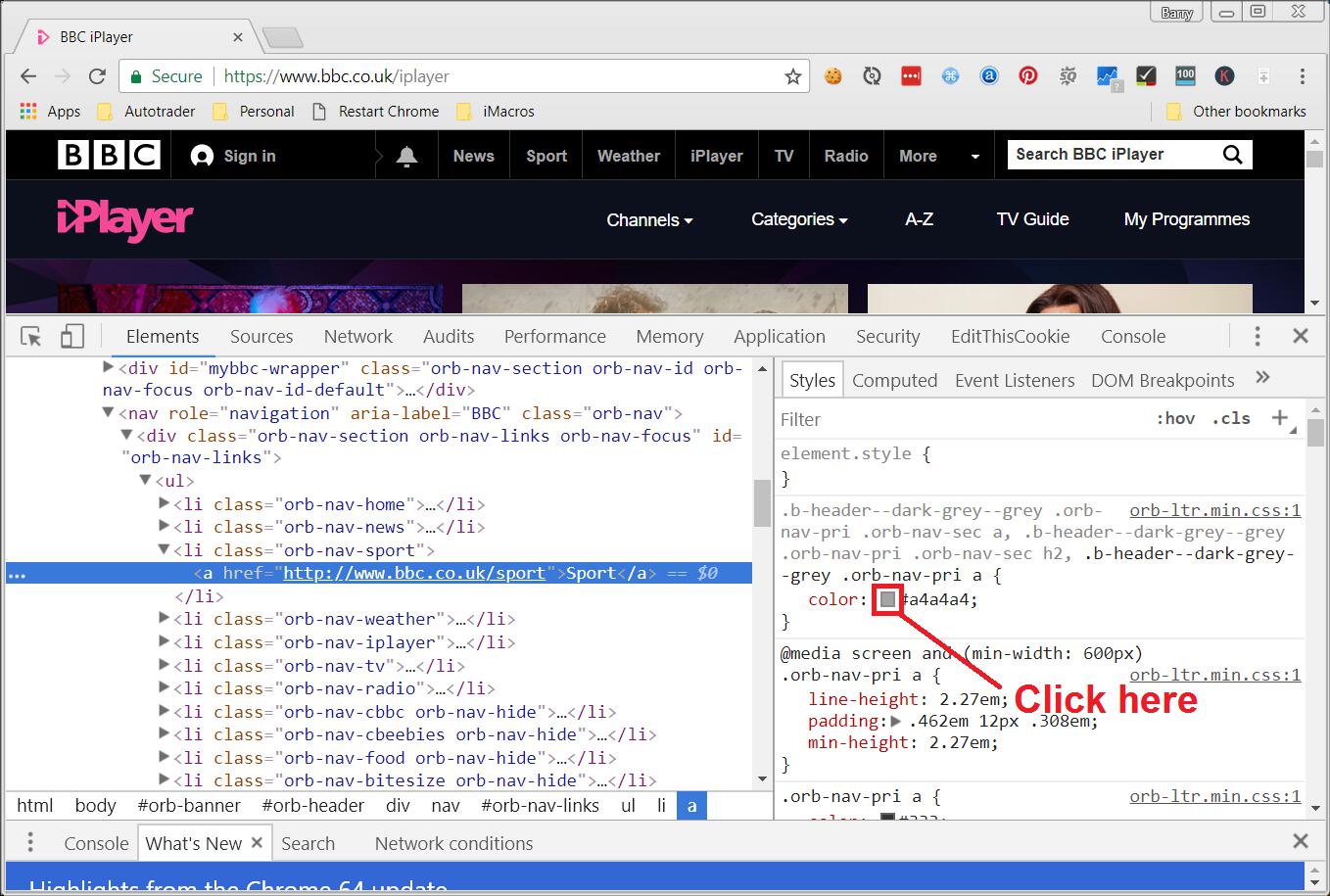This screenshot has height=896, width=1330.
Task: Open the TV Guide link
Action: tap(1032, 219)
